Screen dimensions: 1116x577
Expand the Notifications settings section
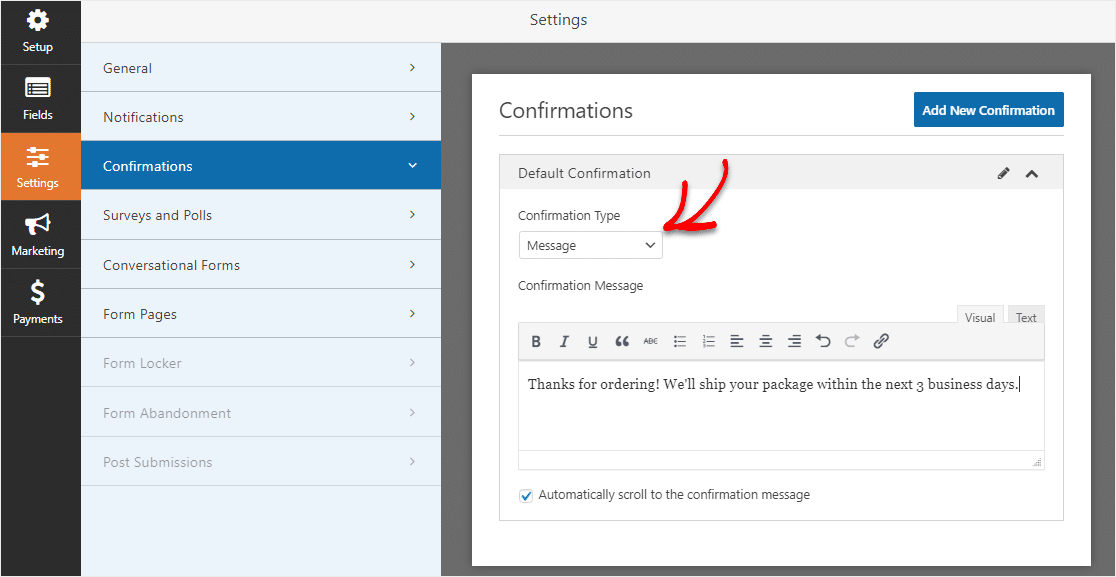point(260,117)
